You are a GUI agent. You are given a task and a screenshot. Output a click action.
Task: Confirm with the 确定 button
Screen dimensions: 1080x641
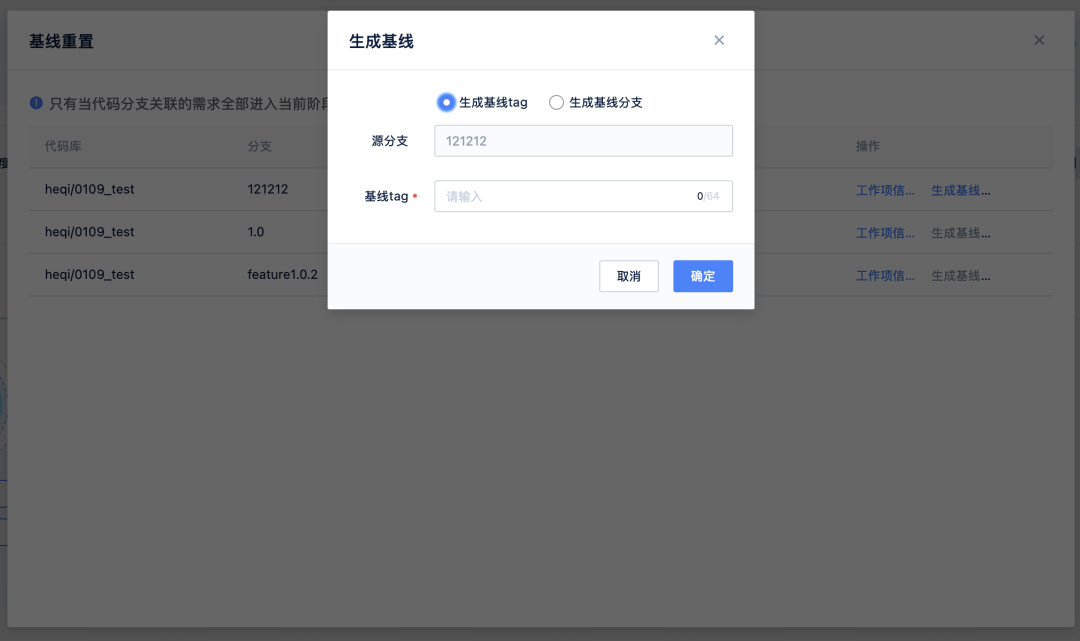(x=703, y=276)
